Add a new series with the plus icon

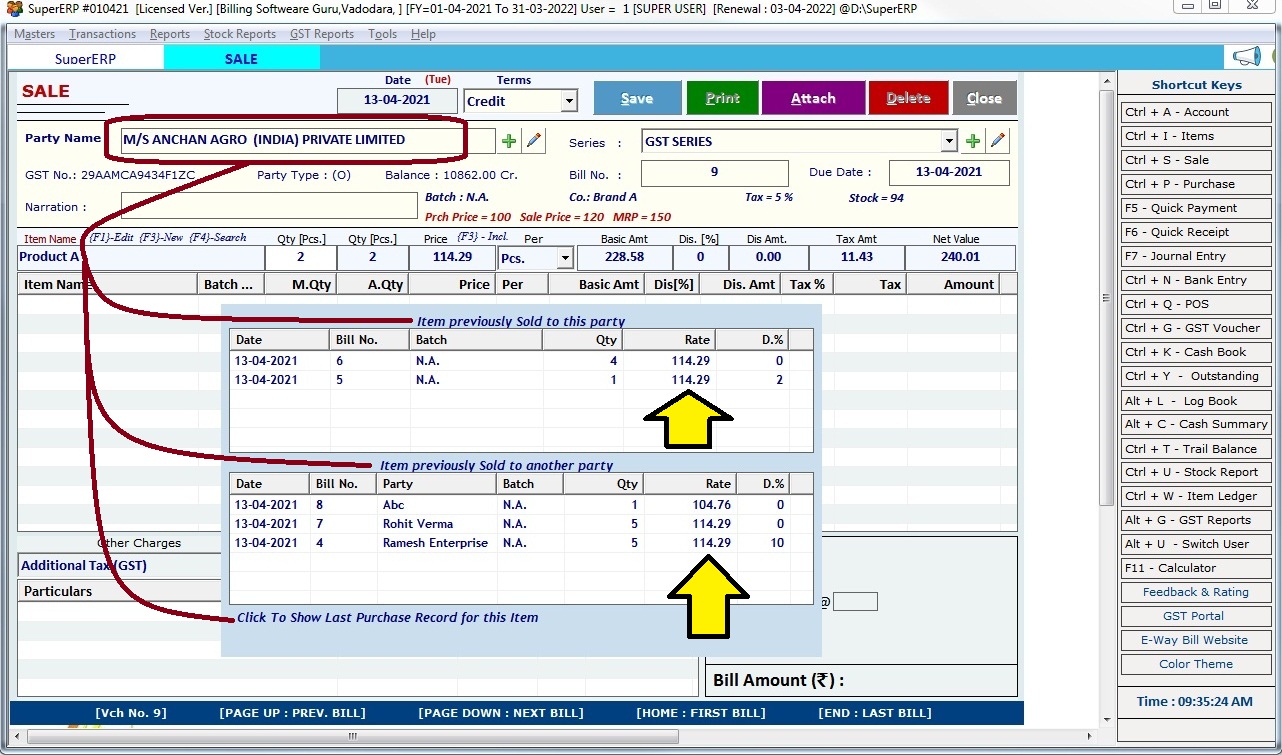972,140
